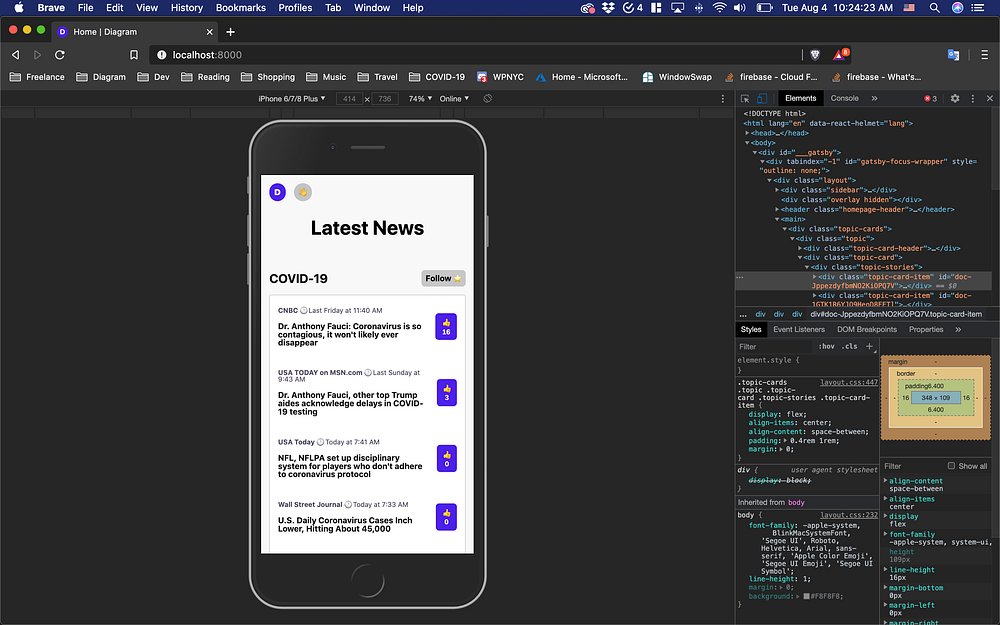The image size is (1000, 625).
Task: Enable the Show all checkbox in computed styles
Action: [x=951, y=466]
